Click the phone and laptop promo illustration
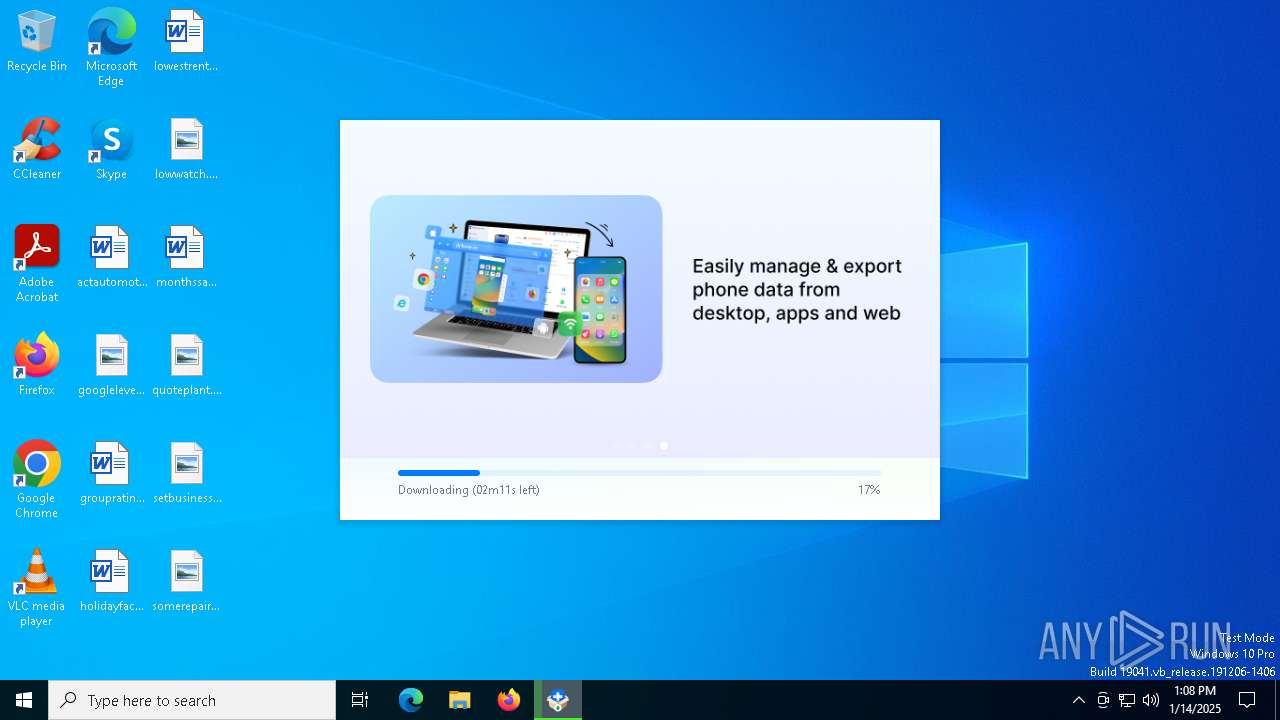1280x720 pixels. click(516, 289)
